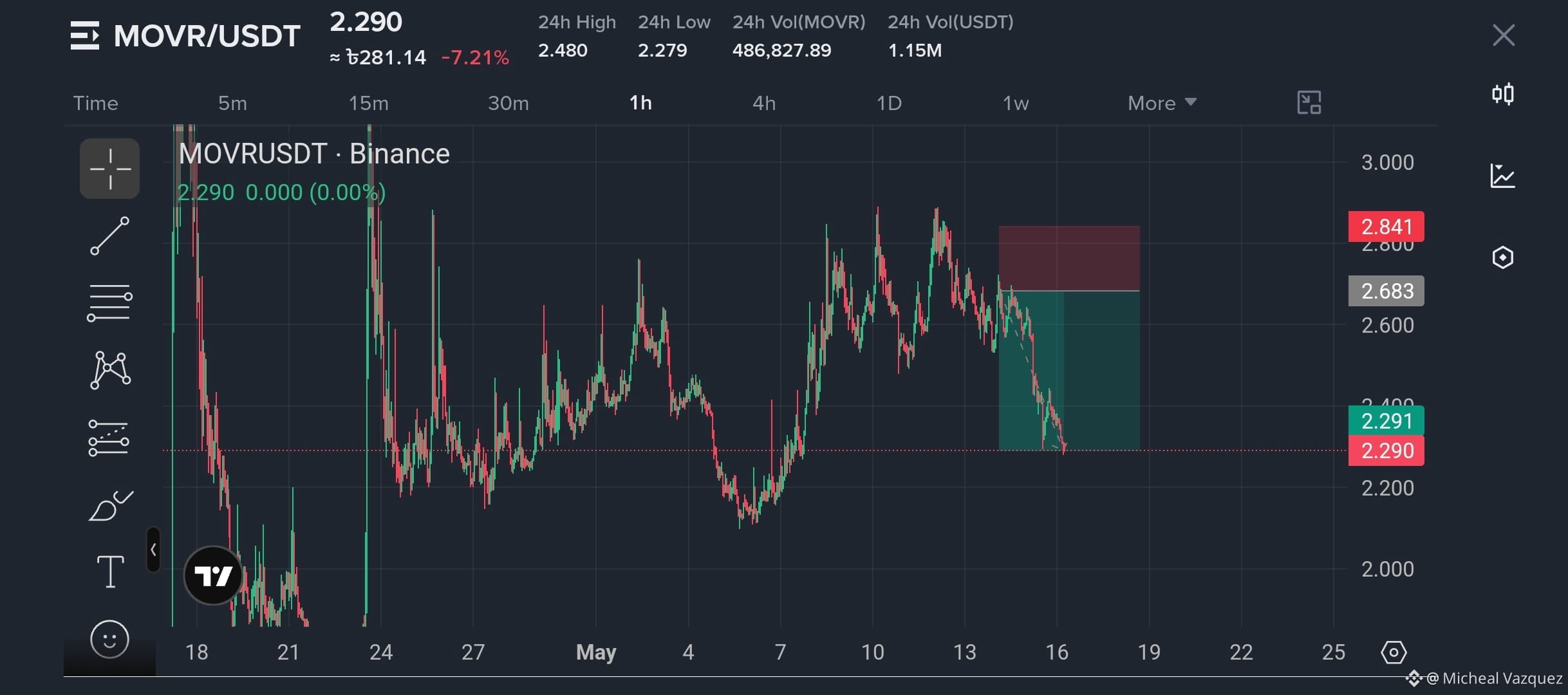This screenshot has height=695, width=1568.
Task: Click the 3.000 price axis label
Action: coord(1387,162)
